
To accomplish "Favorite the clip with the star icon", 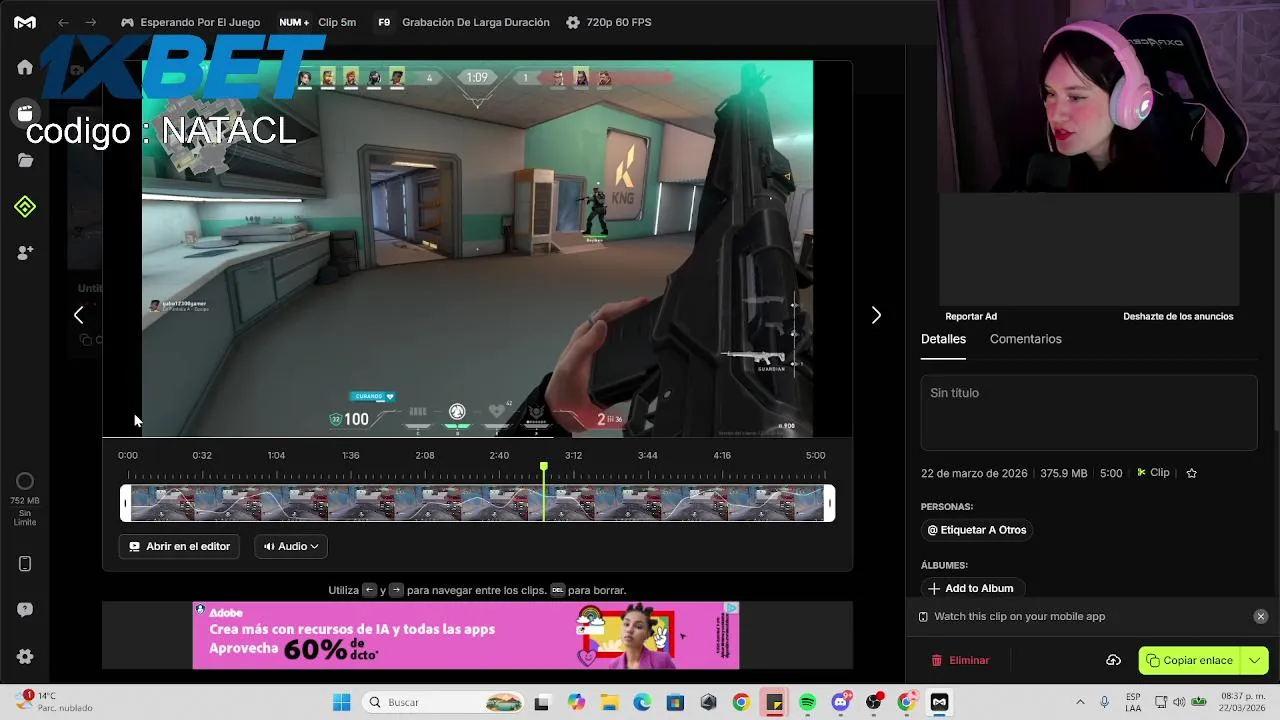I will click(1191, 473).
